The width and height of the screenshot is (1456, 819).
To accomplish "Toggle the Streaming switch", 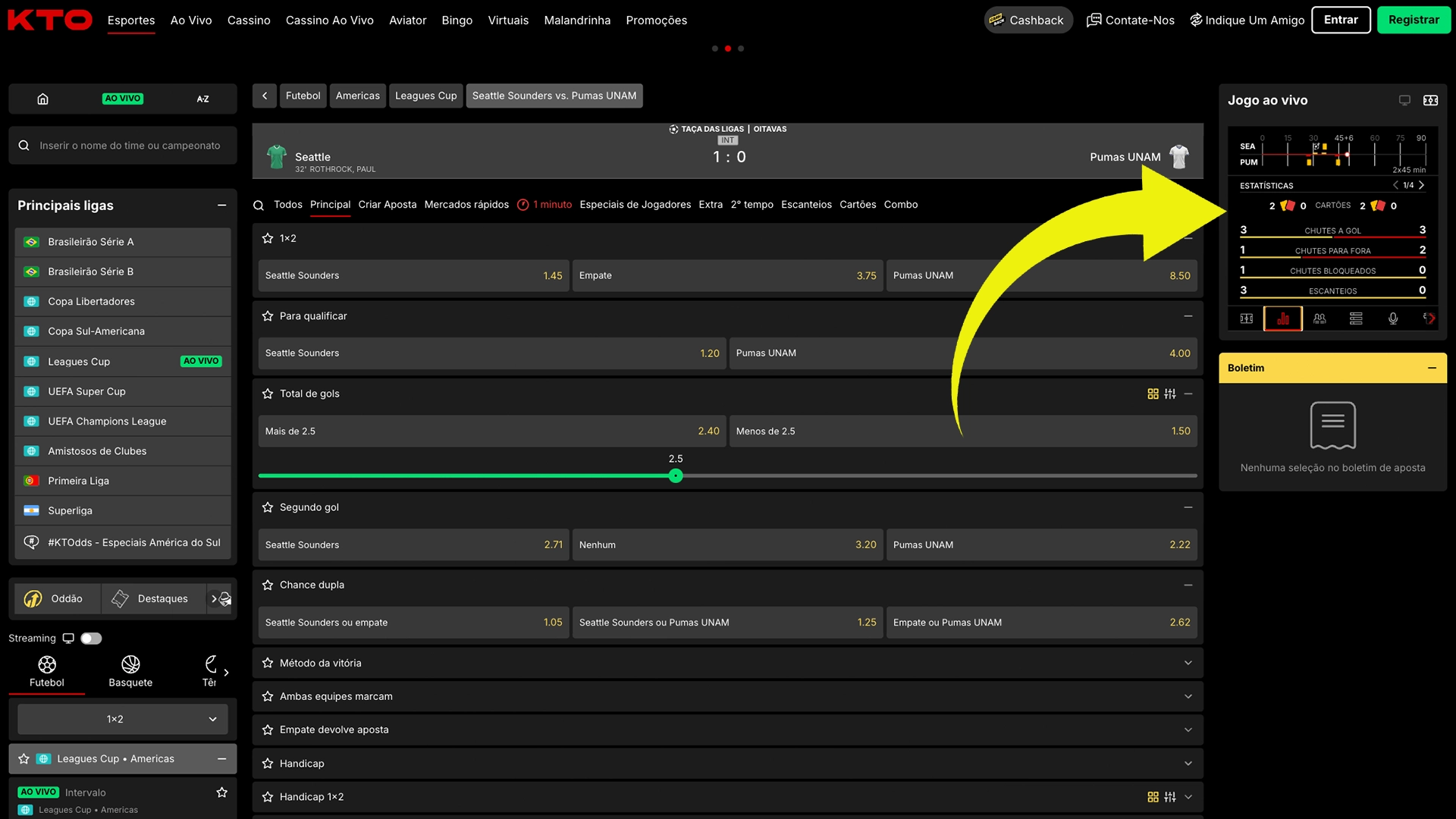I will coord(91,639).
